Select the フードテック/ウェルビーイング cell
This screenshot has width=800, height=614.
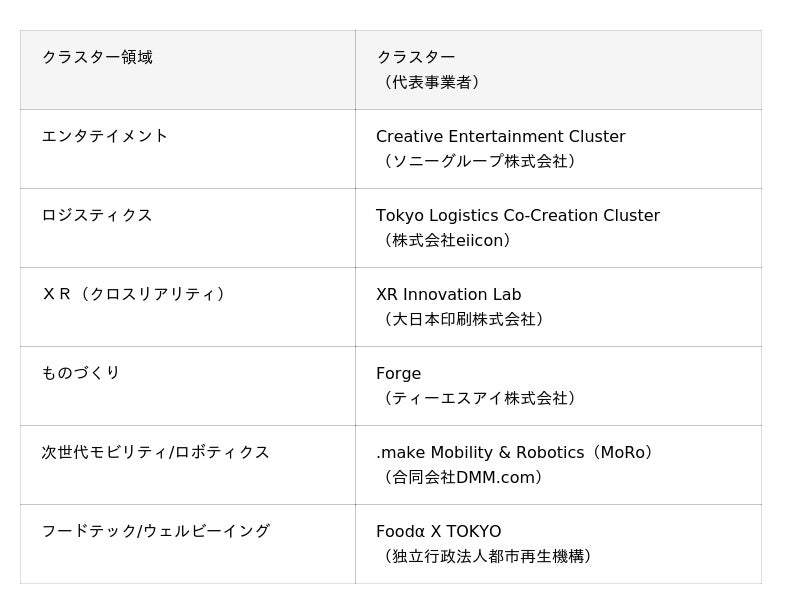[x=156, y=531]
